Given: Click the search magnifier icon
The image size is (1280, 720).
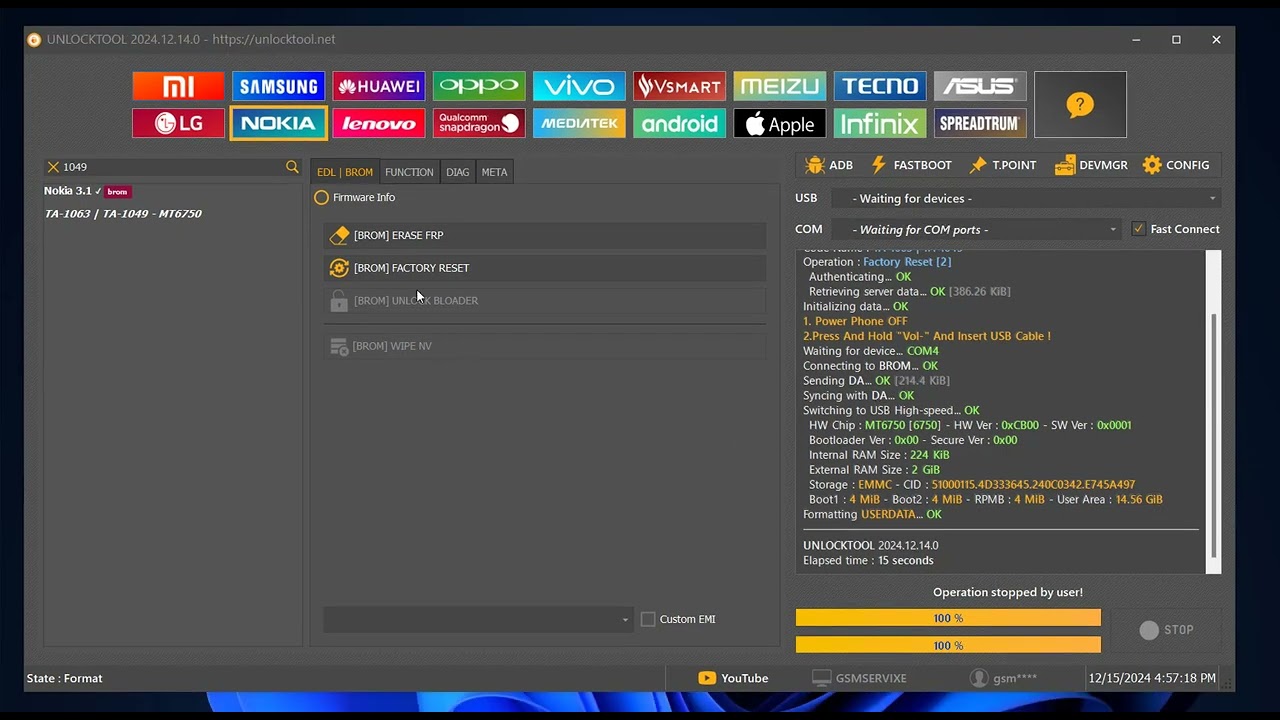Looking at the screenshot, I should coord(292,167).
